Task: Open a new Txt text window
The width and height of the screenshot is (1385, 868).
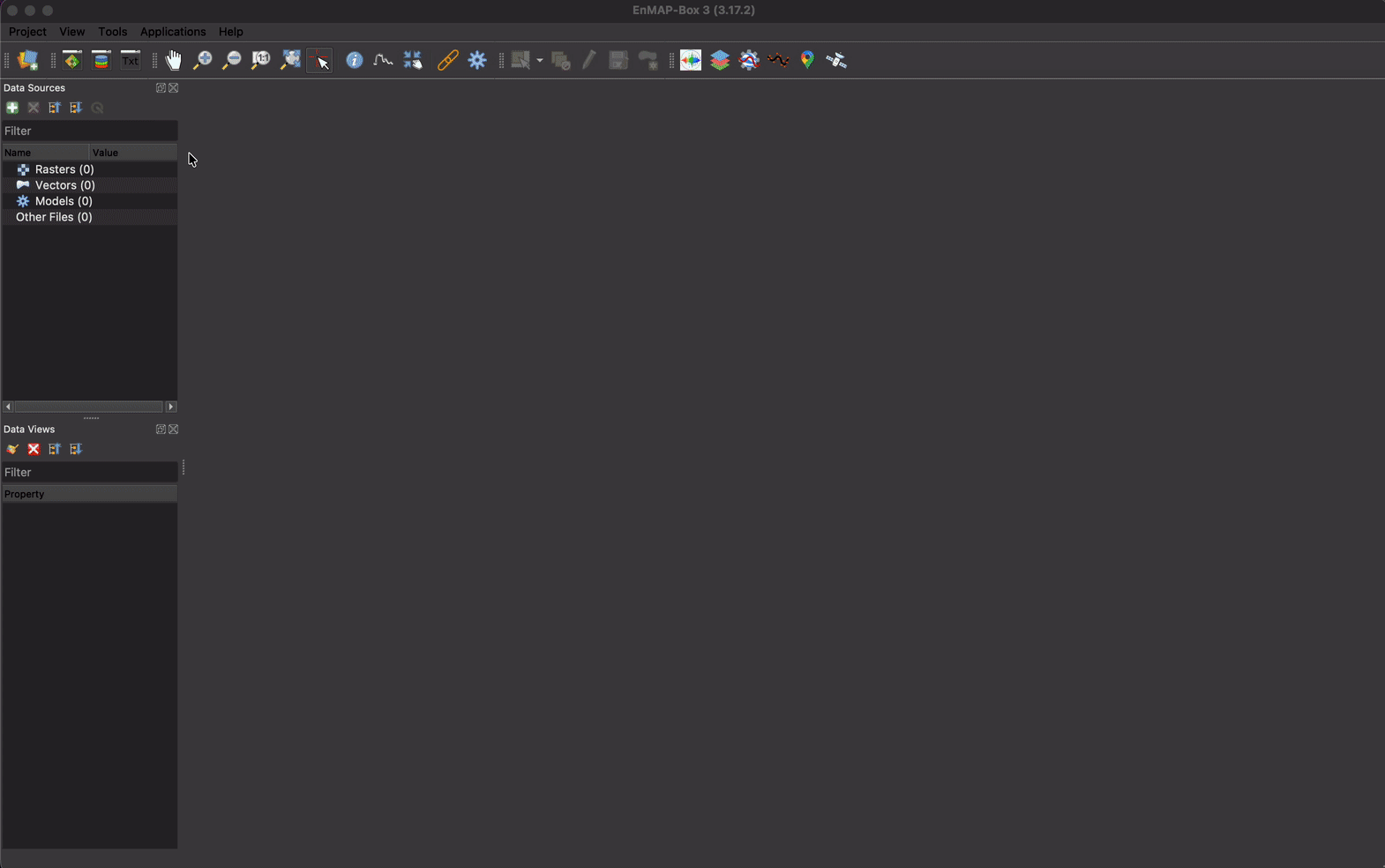Action: pyautogui.click(x=131, y=60)
